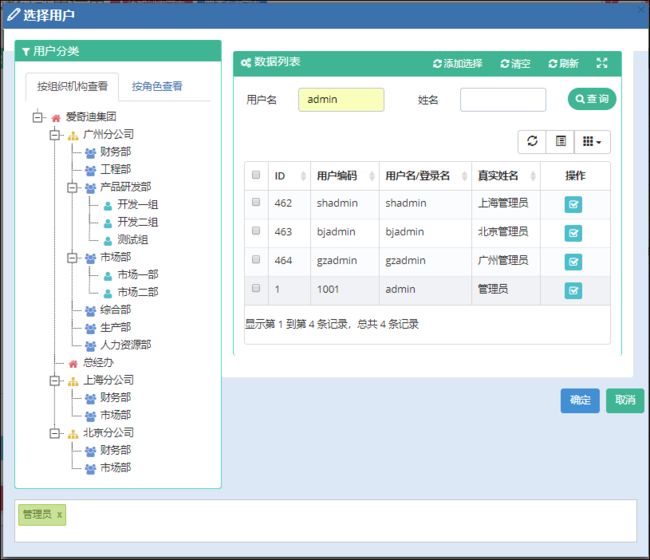Select 财务部 under 广州分公司
The height and width of the screenshot is (560, 650).
tap(116, 152)
